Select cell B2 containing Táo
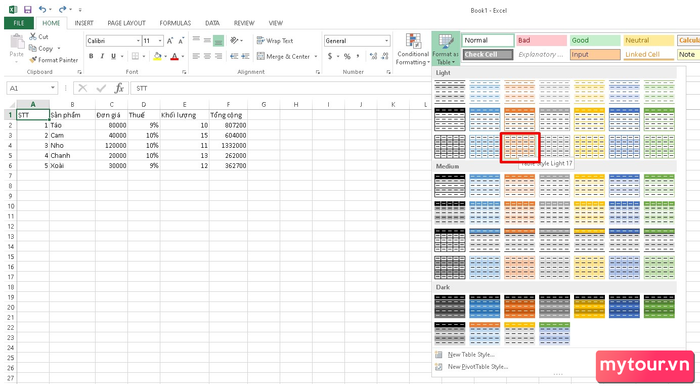700x390 pixels. pyautogui.click(x=72, y=125)
